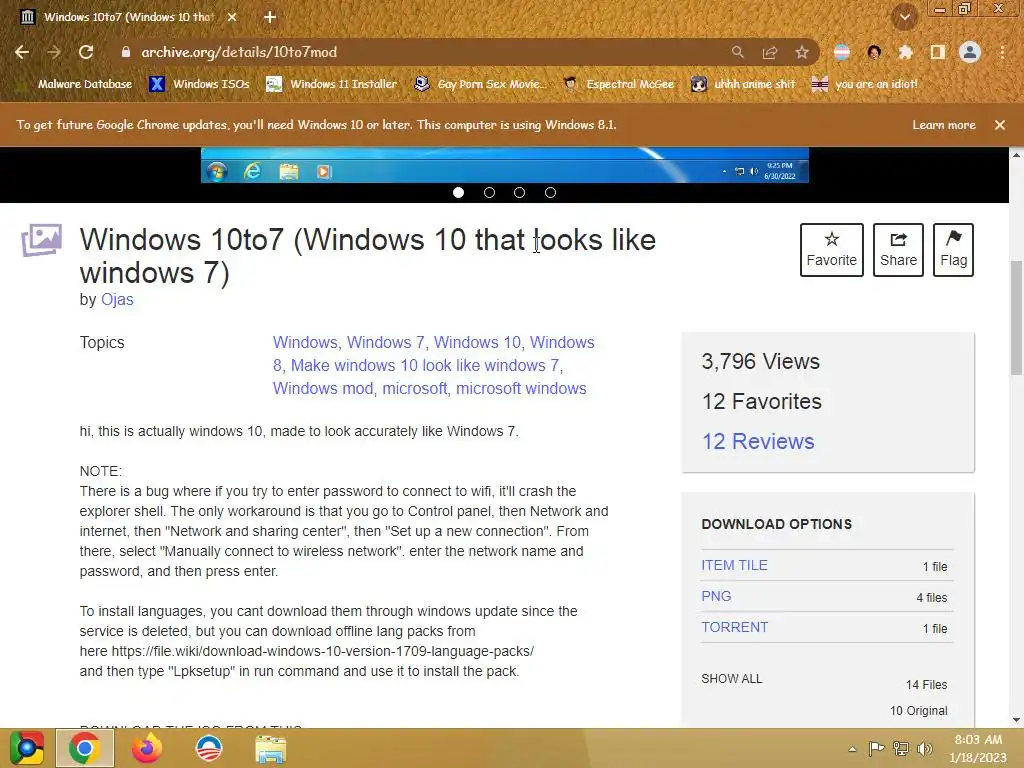Click the 3,796 Views text

click(x=760, y=362)
